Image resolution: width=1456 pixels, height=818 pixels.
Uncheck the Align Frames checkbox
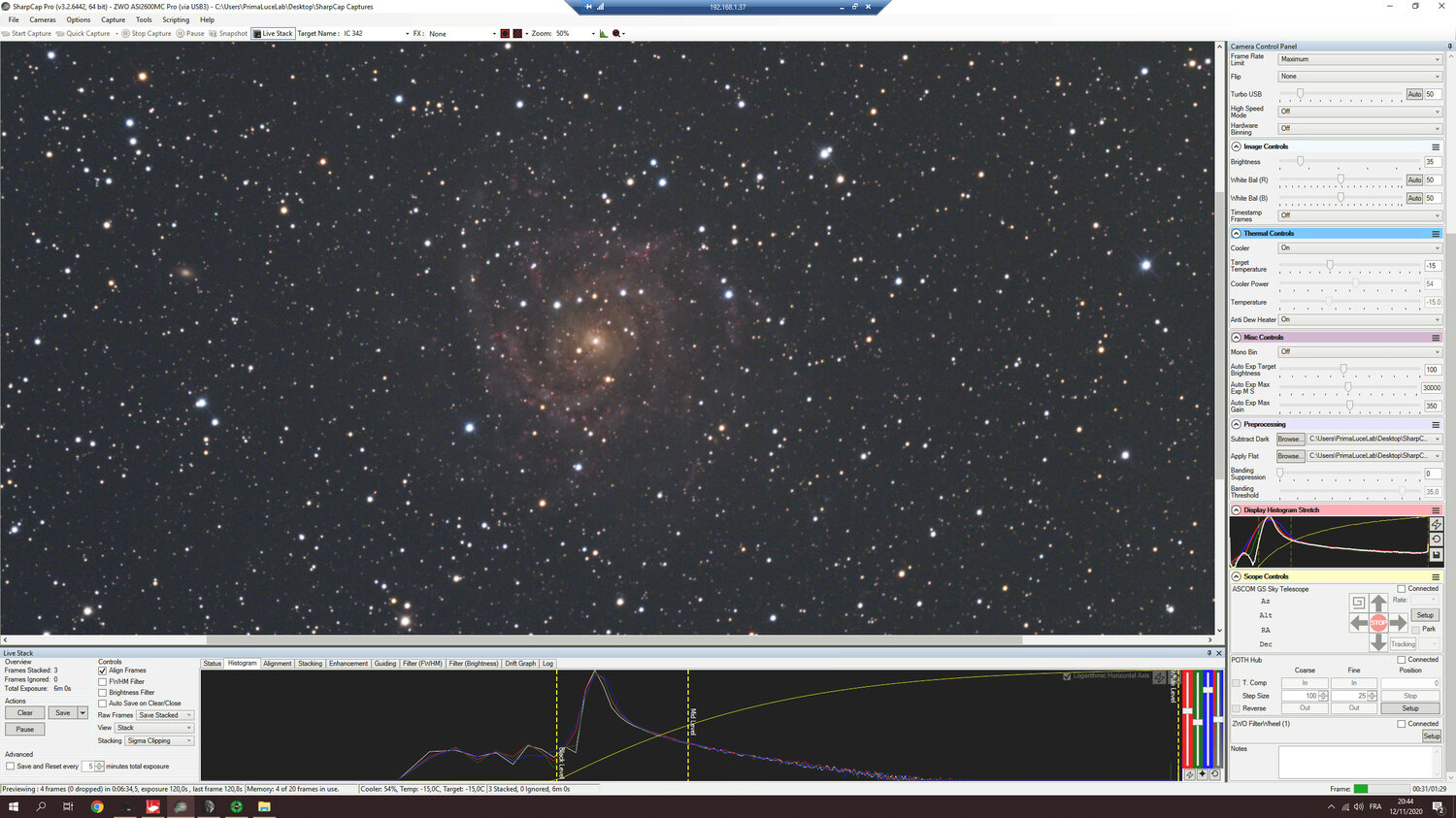(x=102, y=671)
